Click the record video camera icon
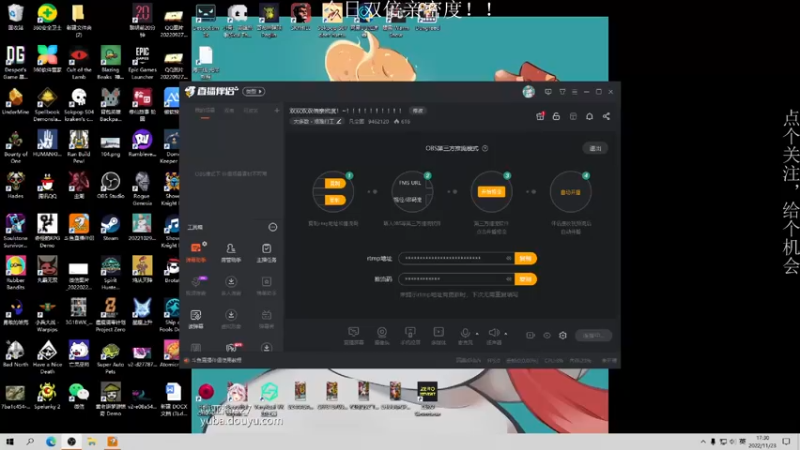This screenshot has height=450, width=800. click(530, 335)
